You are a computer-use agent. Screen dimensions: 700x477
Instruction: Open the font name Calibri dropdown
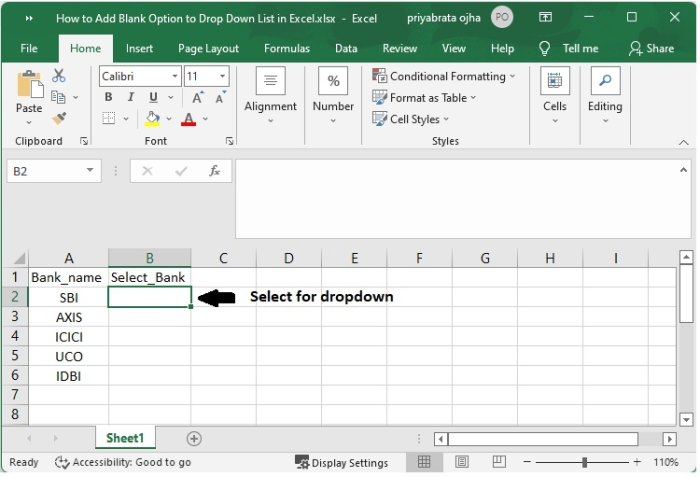coord(175,76)
